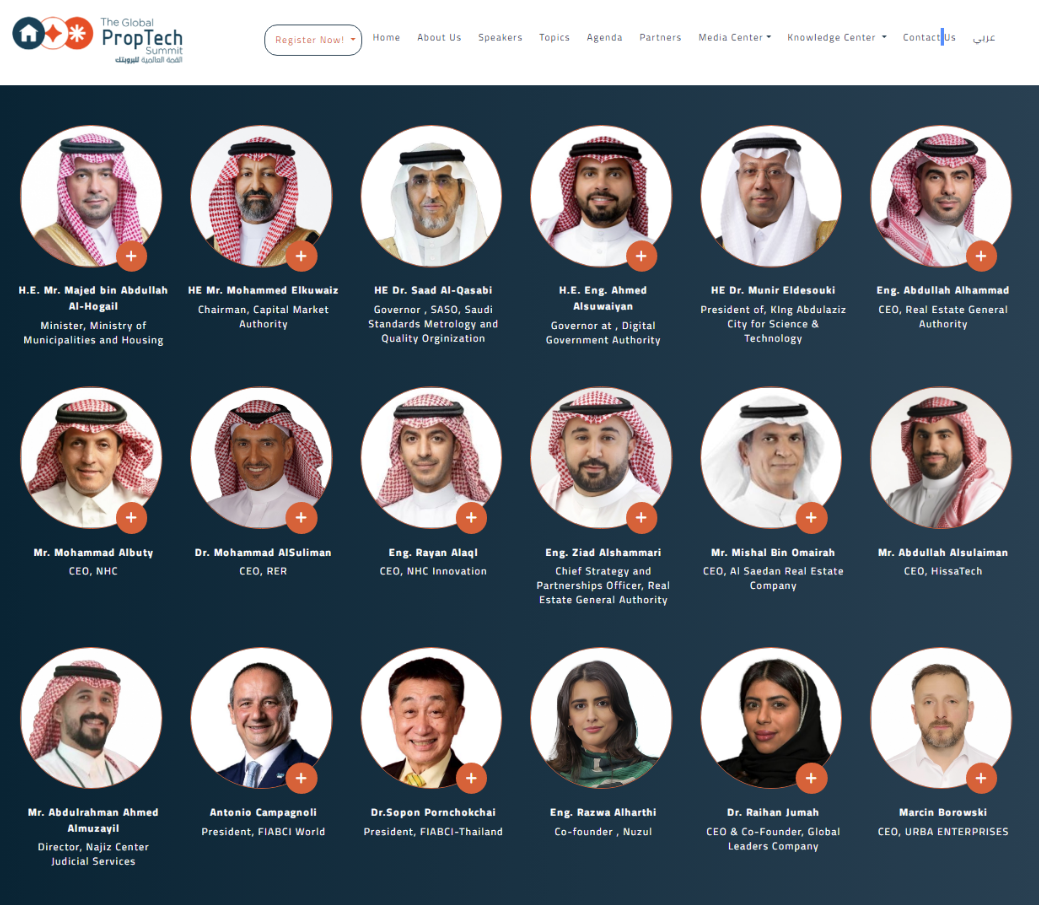The width and height of the screenshot is (1039, 905).
Task: Open Antonio Campagnoli's details with plus icon
Action: 301,778
